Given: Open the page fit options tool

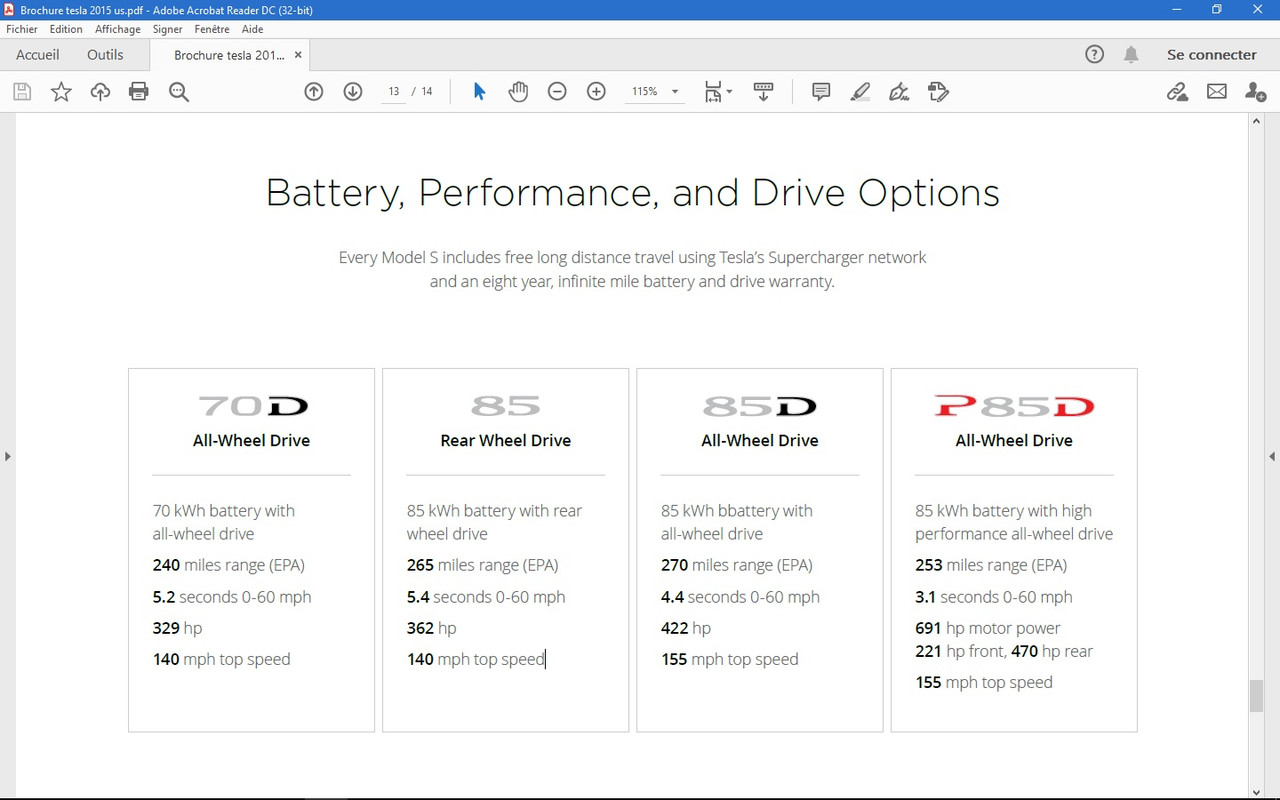Looking at the screenshot, I should coord(718,92).
